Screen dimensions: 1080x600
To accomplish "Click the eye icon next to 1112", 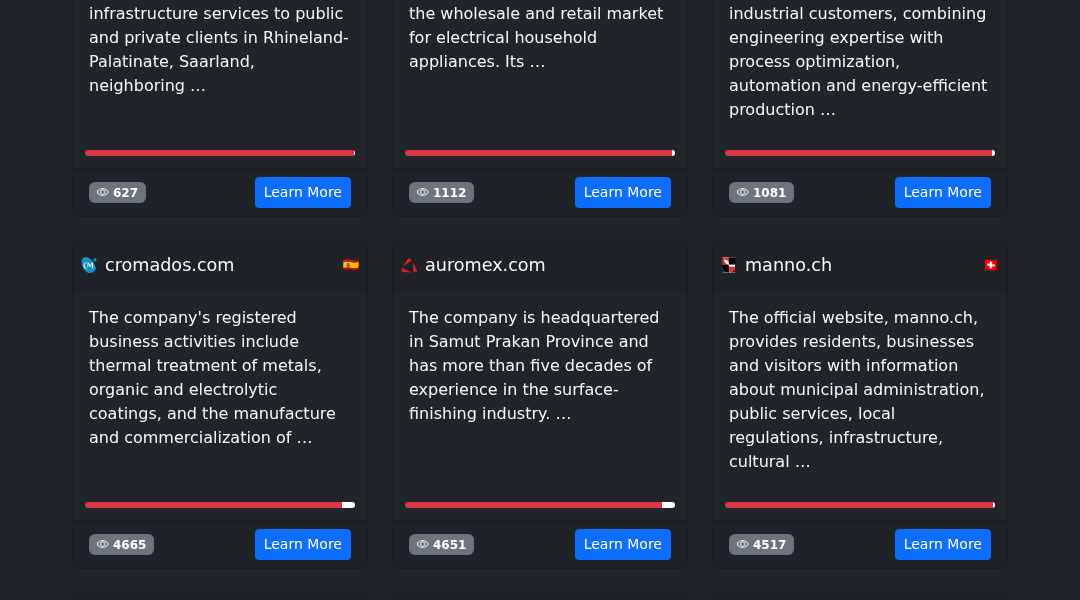I will [423, 193].
